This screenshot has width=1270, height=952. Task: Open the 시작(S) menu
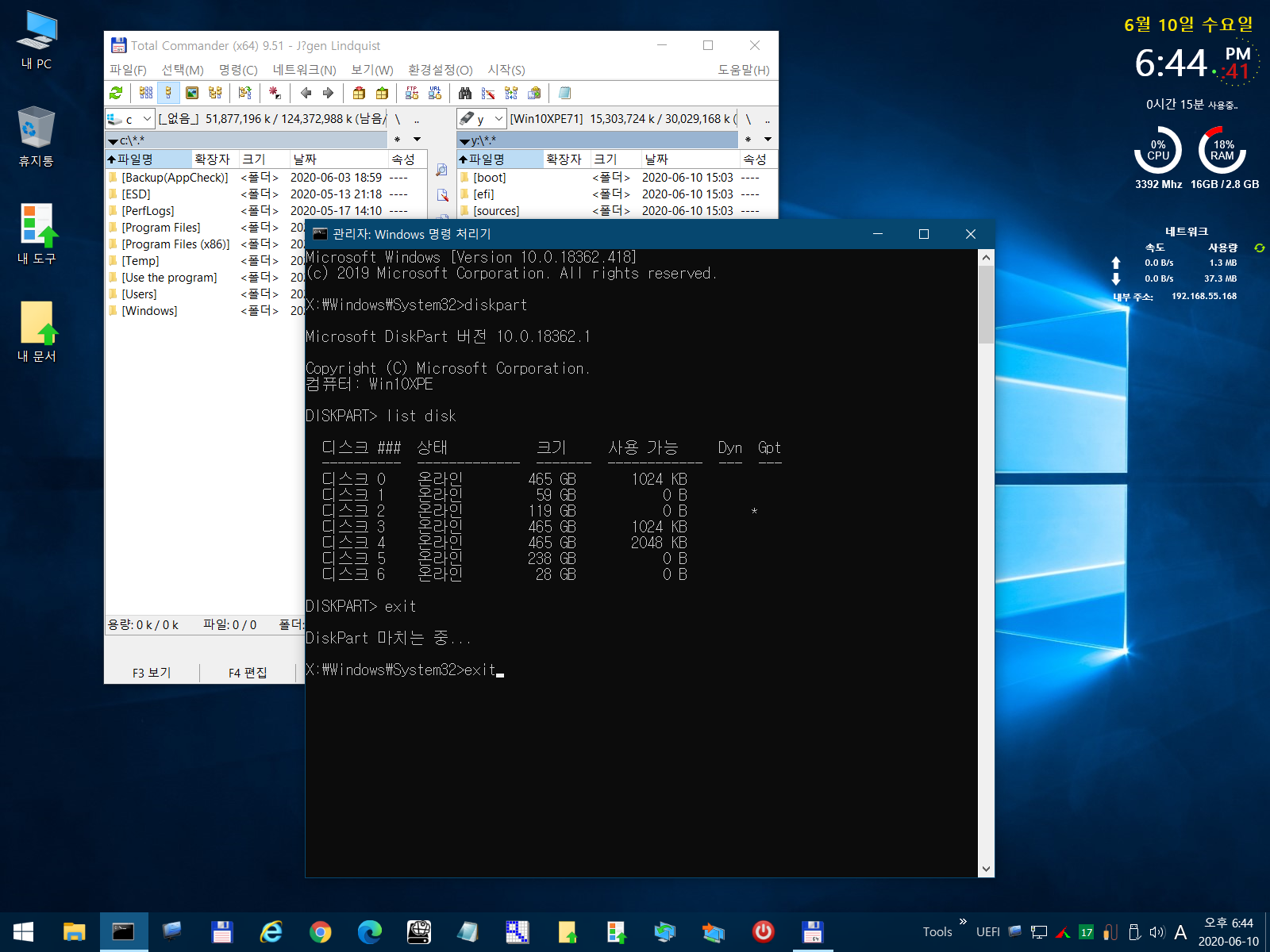(x=506, y=70)
